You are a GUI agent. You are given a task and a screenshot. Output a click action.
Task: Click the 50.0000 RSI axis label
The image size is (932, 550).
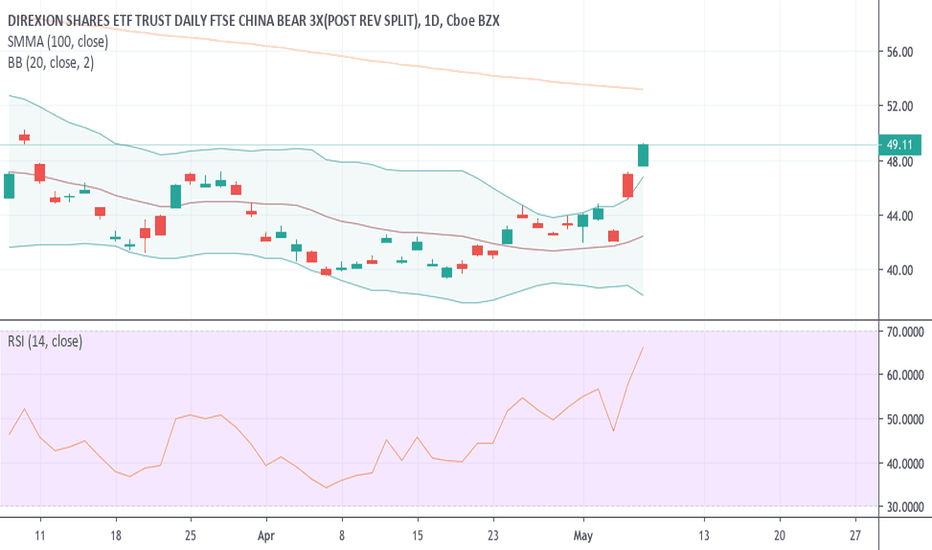tap(905, 419)
